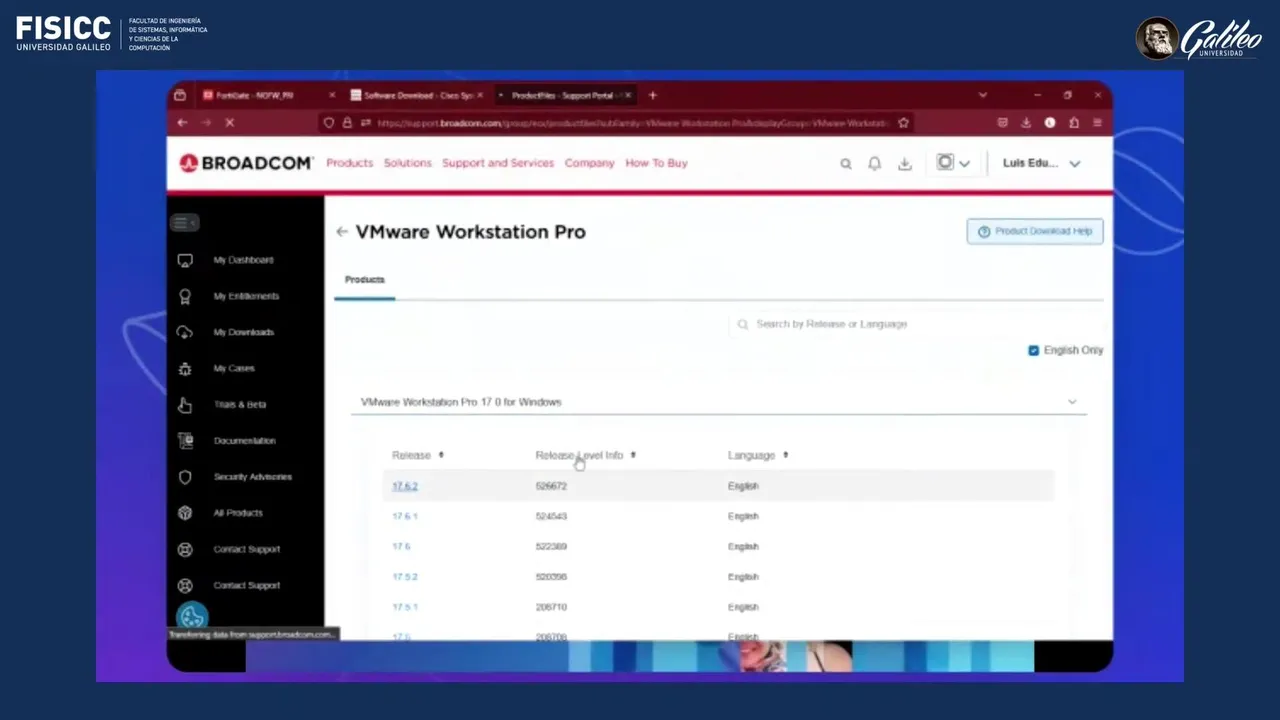Expand VMware Workstation Pro 17.0 for Windows chevron
This screenshot has height=720, width=1280.
pyautogui.click(x=1072, y=402)
